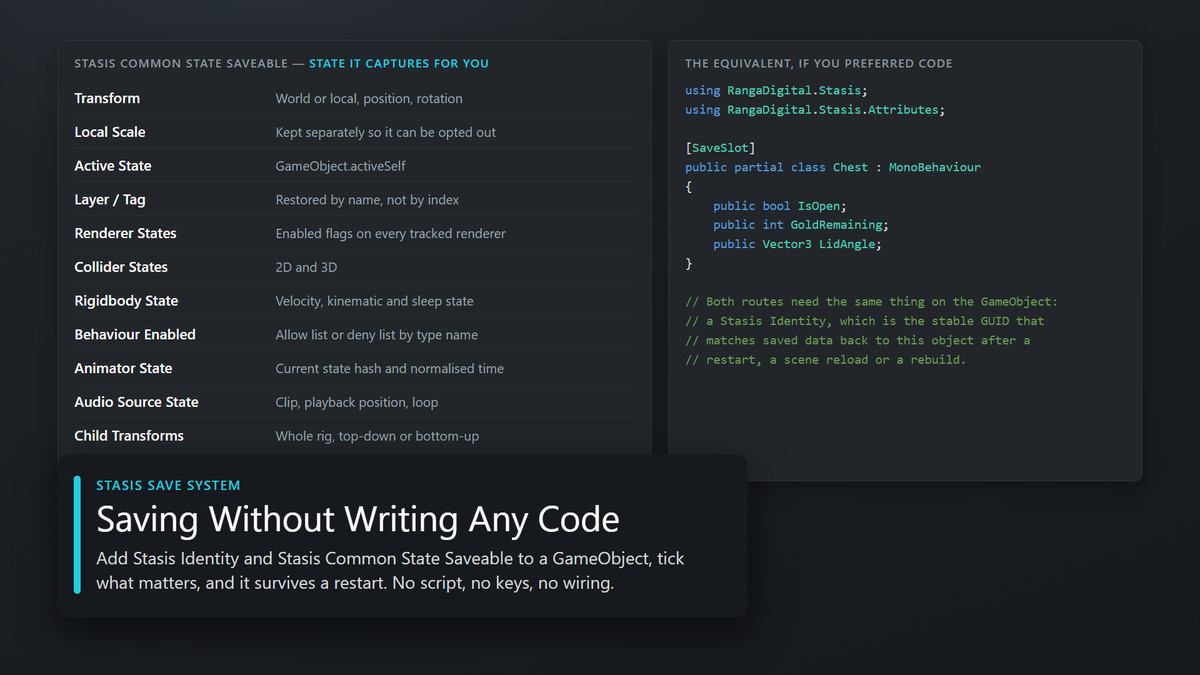The image size is (1200, 675).
Task: Click the comment 'restart, a scene reload or a rebuild.'
Action: (x=826, y=360)
